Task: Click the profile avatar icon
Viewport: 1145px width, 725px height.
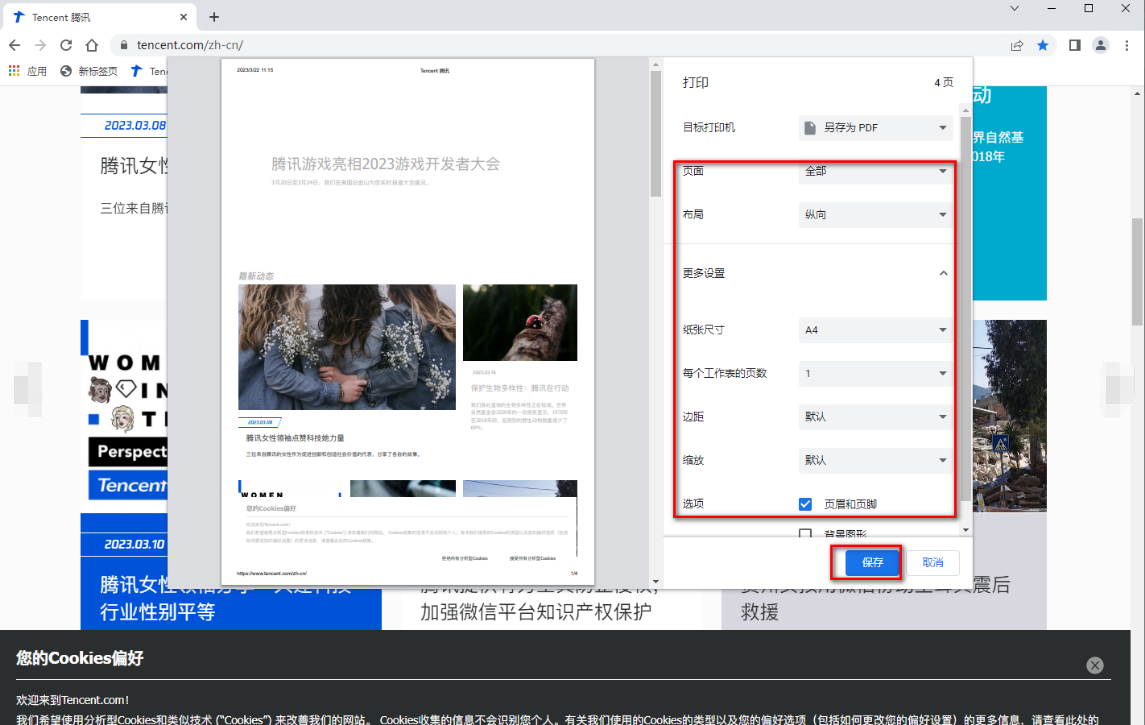Action: (1100, 45)
